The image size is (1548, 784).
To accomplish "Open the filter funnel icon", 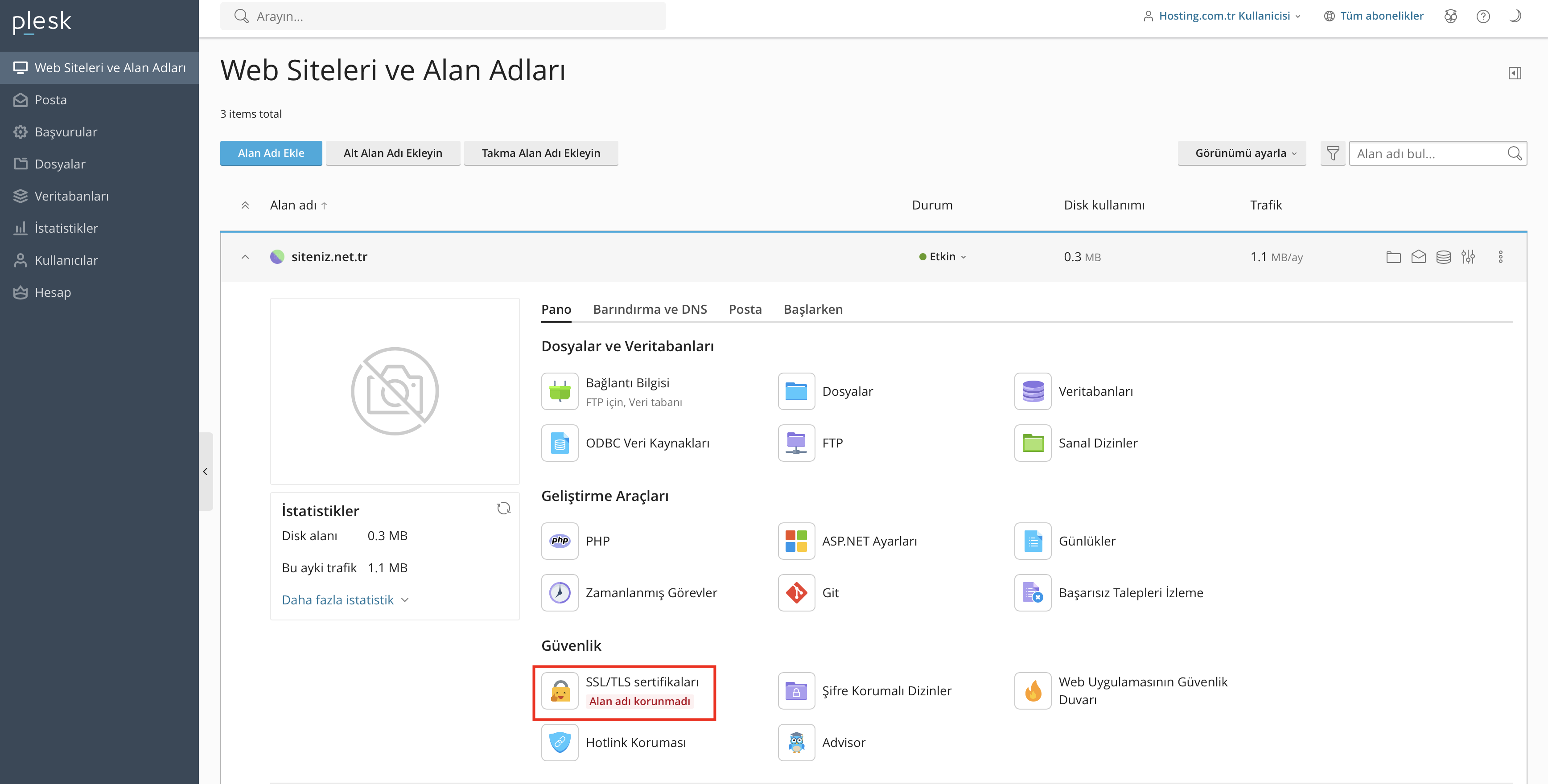I will 1332,153.
